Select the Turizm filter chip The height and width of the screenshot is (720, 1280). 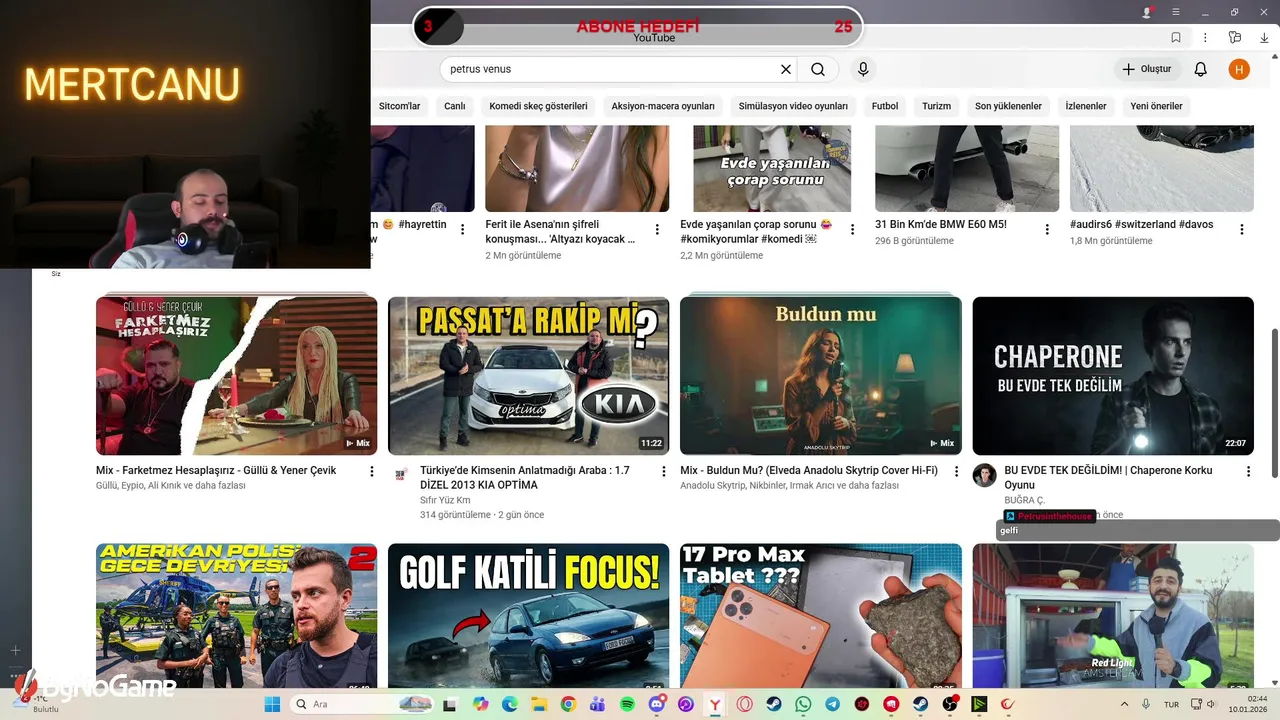pyautogui.click(x=937, y=106)
